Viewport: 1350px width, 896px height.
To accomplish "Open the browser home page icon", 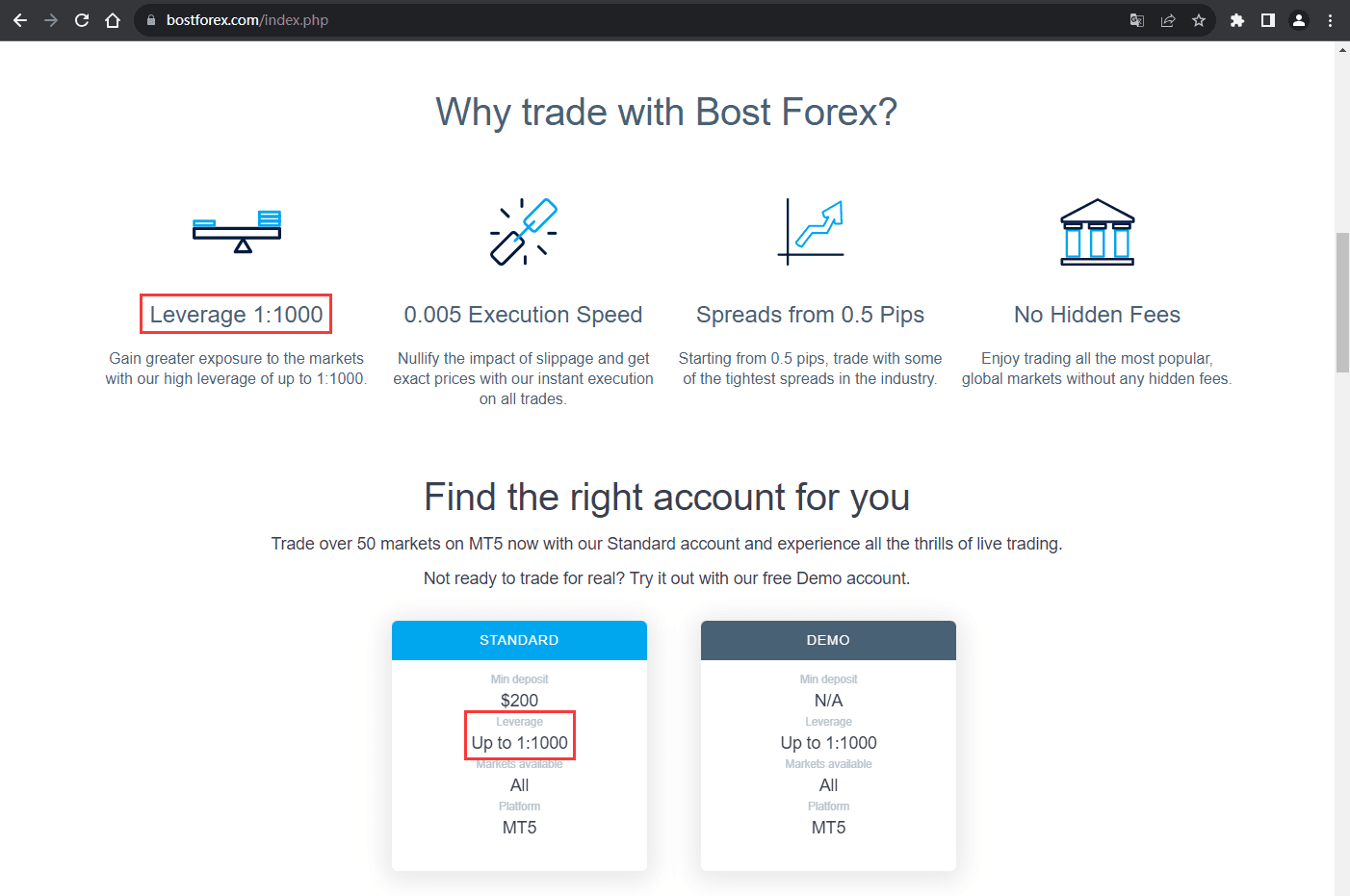I will click(x=113, y=20).
